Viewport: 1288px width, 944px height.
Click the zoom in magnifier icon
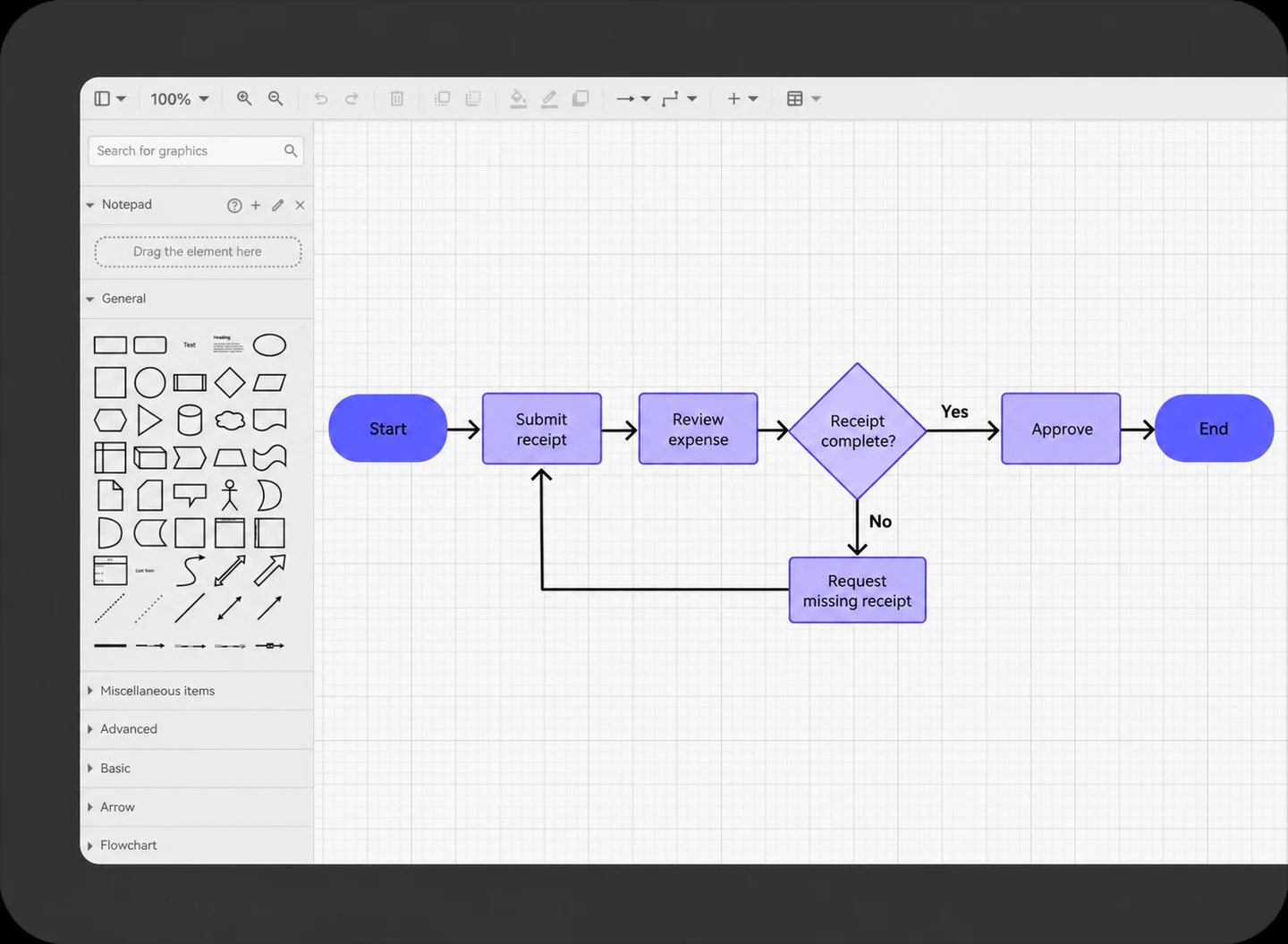243,98
